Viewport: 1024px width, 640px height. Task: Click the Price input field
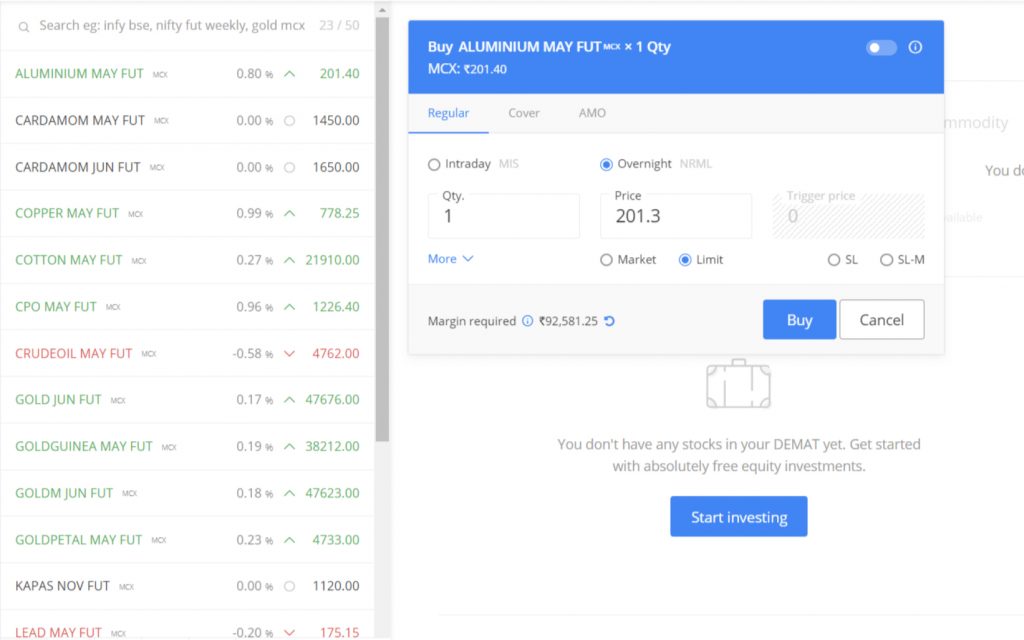(x=676, y=216)
